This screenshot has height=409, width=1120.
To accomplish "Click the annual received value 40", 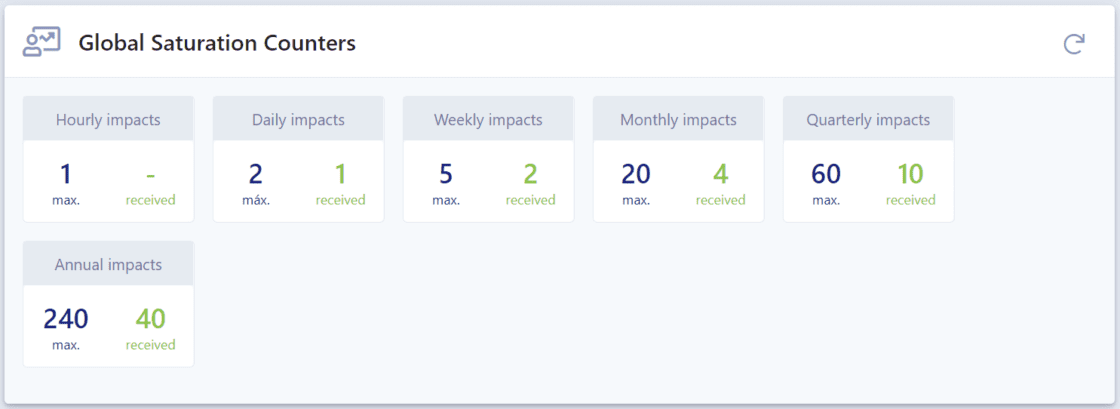I will 150,319.
